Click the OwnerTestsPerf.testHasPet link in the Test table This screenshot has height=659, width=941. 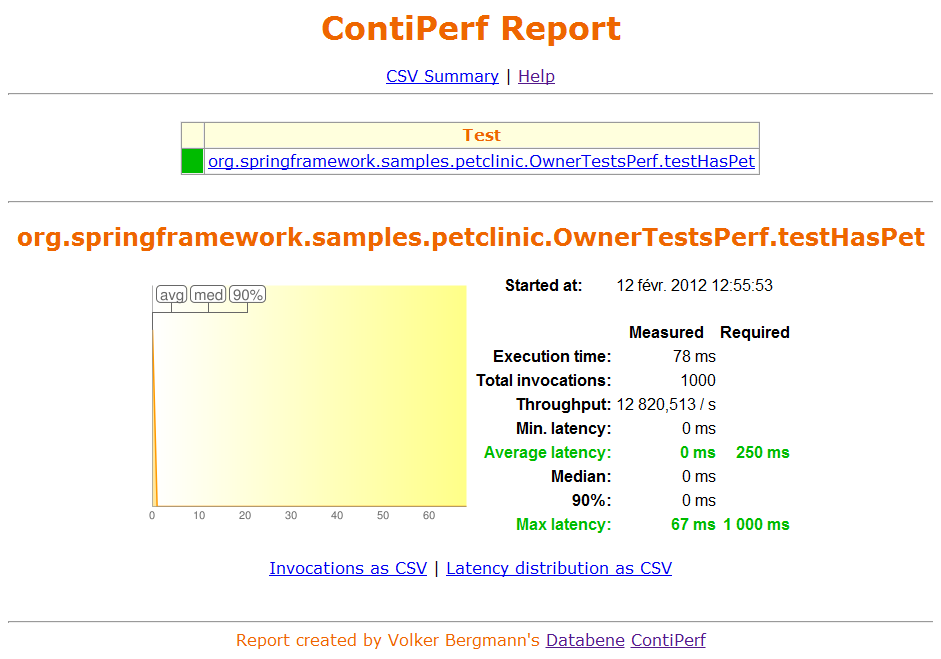click(481, 161)
